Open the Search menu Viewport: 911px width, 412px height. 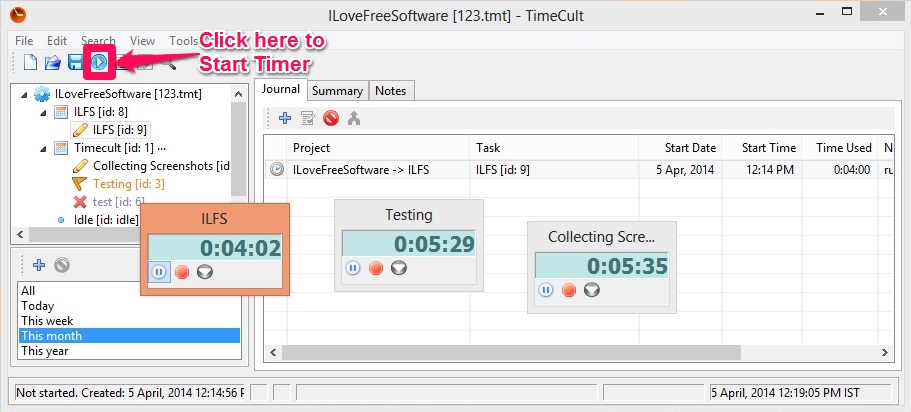98,41
